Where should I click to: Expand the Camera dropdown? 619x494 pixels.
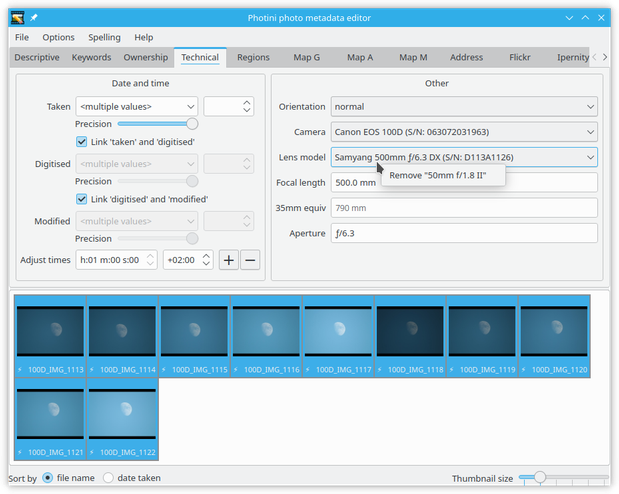click(464, 132)
